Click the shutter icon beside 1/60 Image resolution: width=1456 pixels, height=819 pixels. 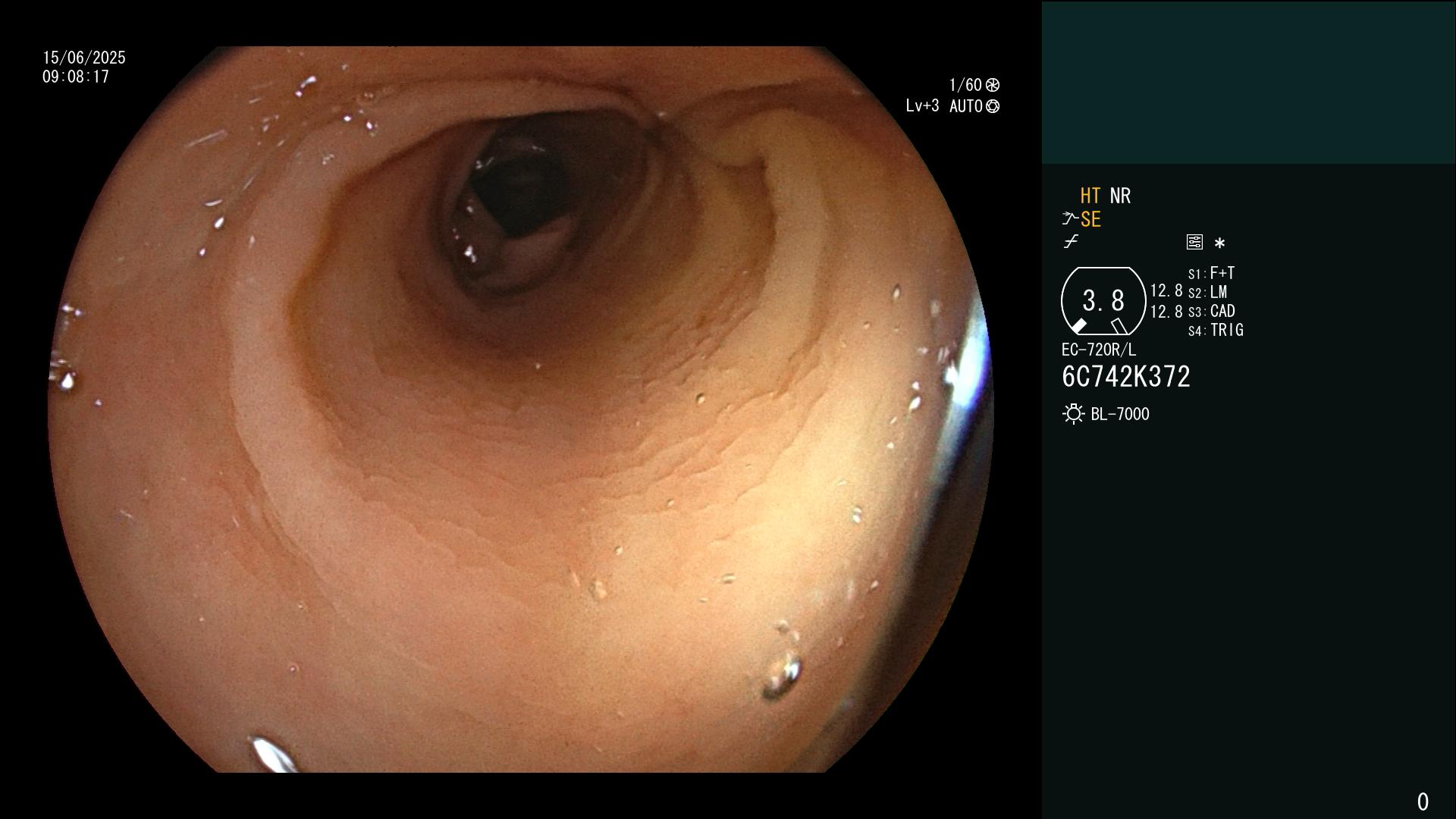(x=993, y=85)
